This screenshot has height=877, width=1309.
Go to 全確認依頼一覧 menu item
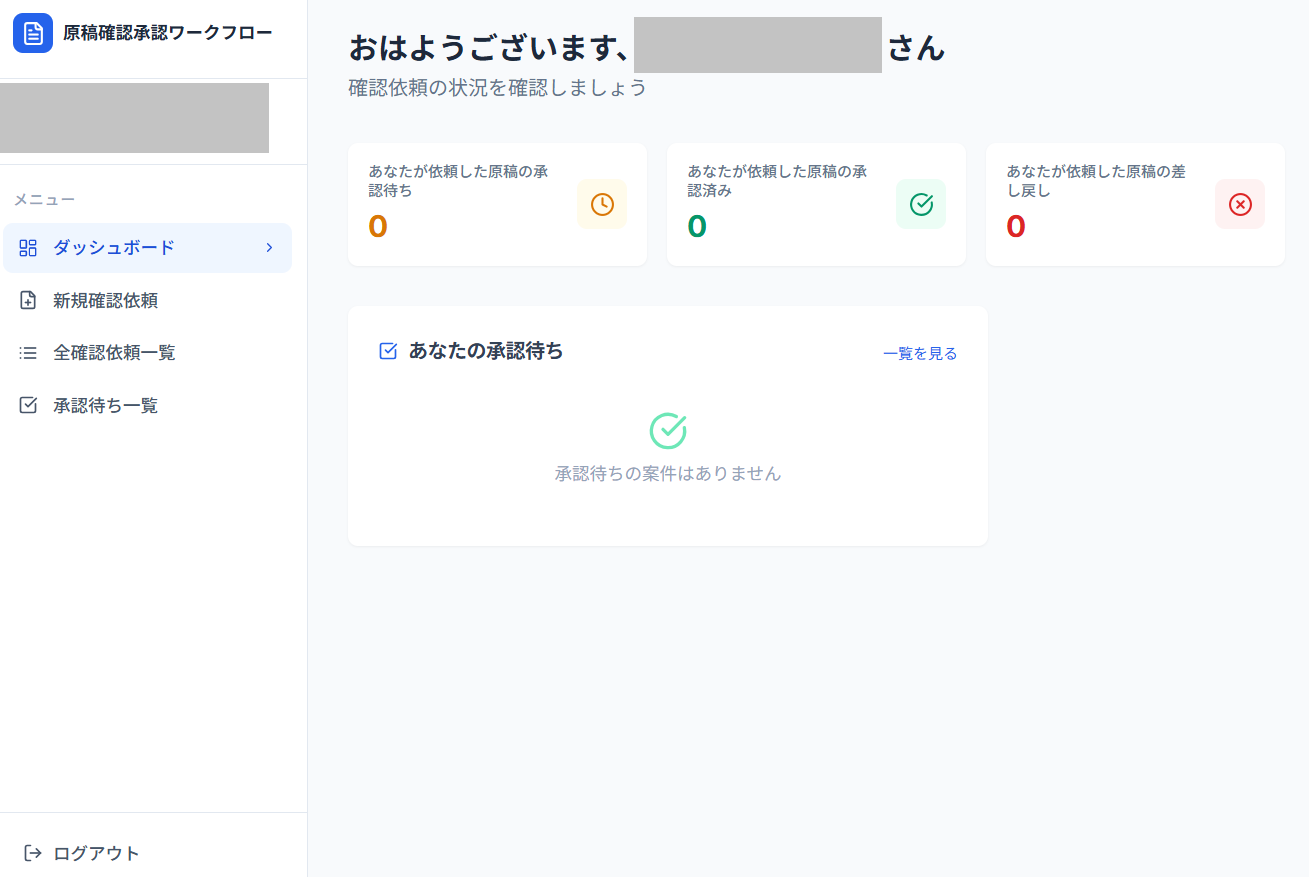pos(148,353)
